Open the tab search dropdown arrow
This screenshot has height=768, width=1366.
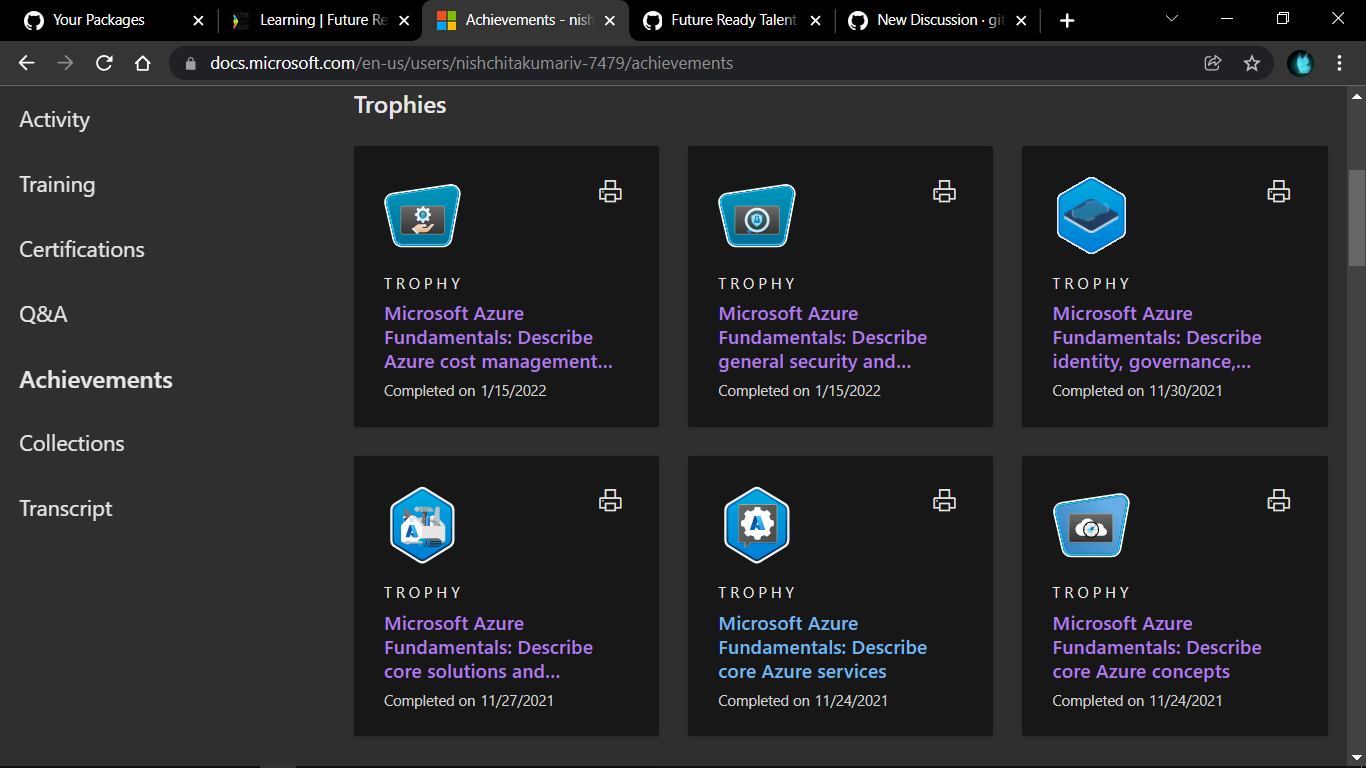click(1172, 19)
